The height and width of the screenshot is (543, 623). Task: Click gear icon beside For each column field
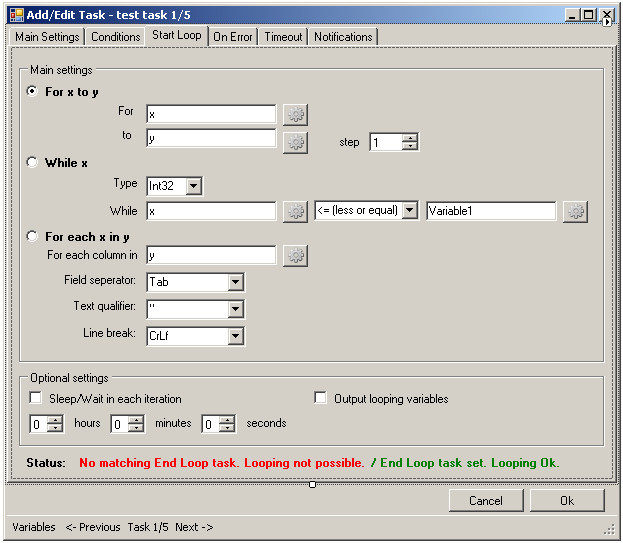coord(295,256)
